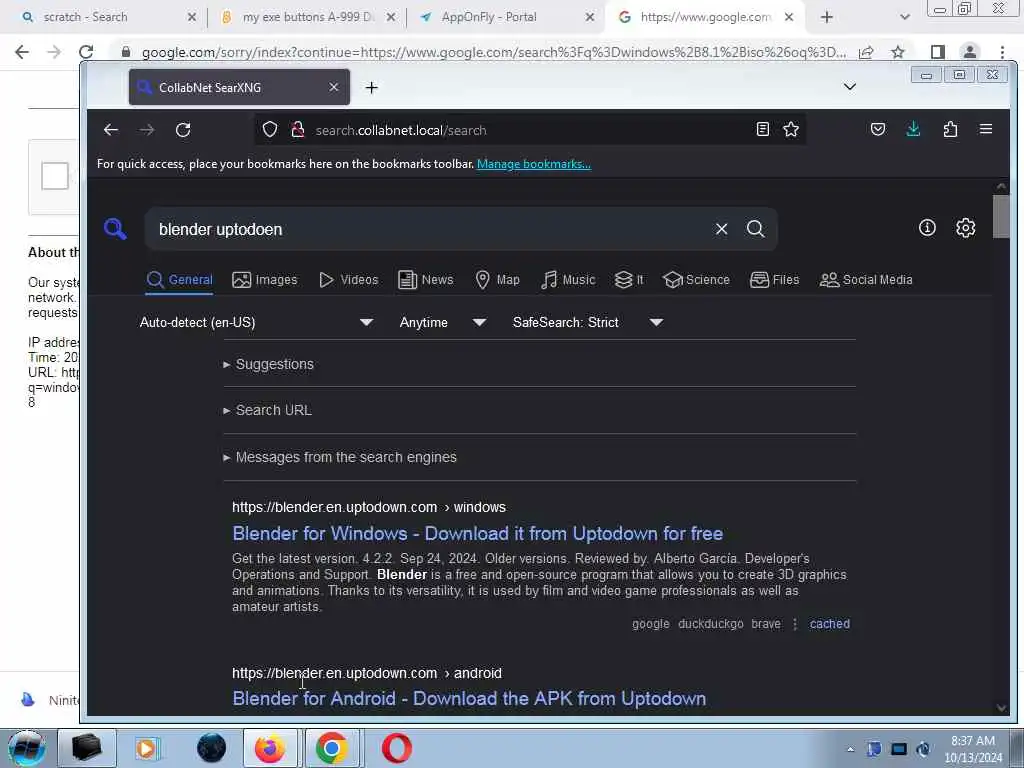
Task: Click Chrome's bookmark star icon
Action: click(x=898, y=52)
